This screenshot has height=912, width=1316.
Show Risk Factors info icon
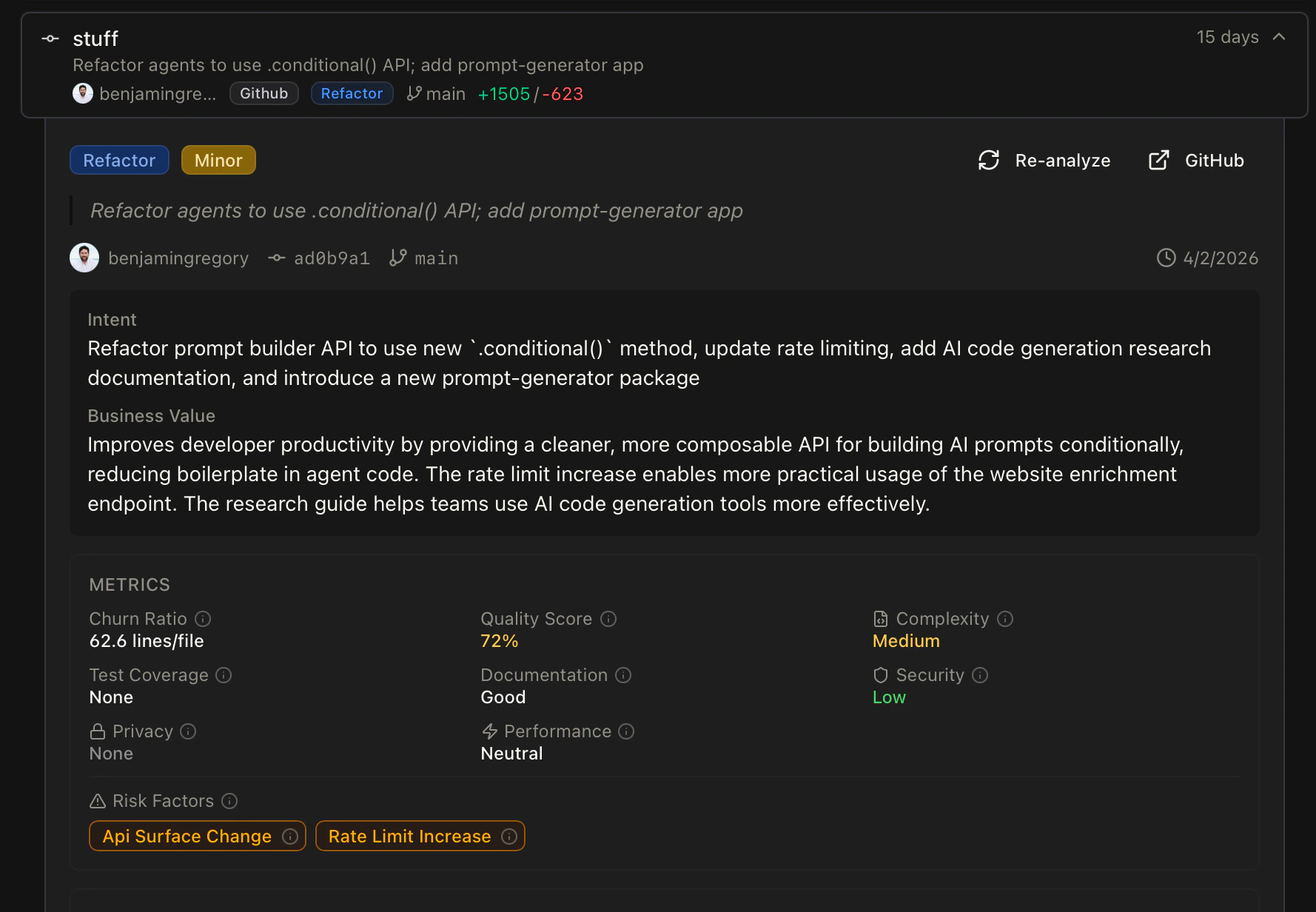229,801
